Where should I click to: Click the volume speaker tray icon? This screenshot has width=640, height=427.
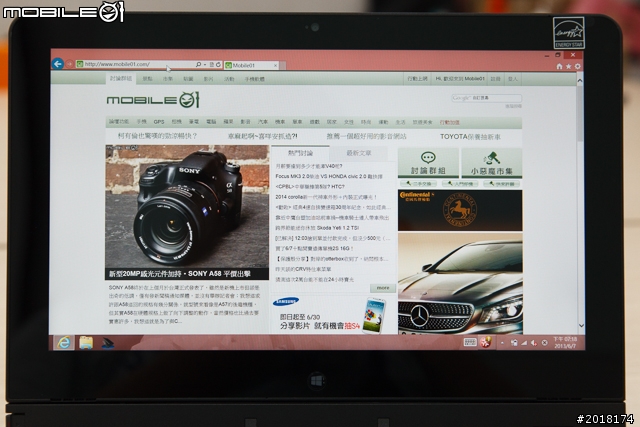533,343
